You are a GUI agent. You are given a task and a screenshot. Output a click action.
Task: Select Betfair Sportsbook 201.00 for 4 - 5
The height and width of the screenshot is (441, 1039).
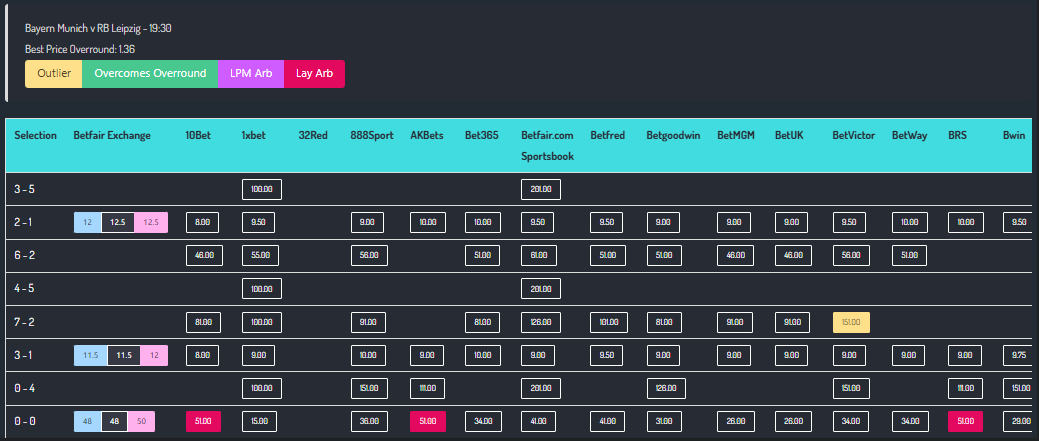541,289
